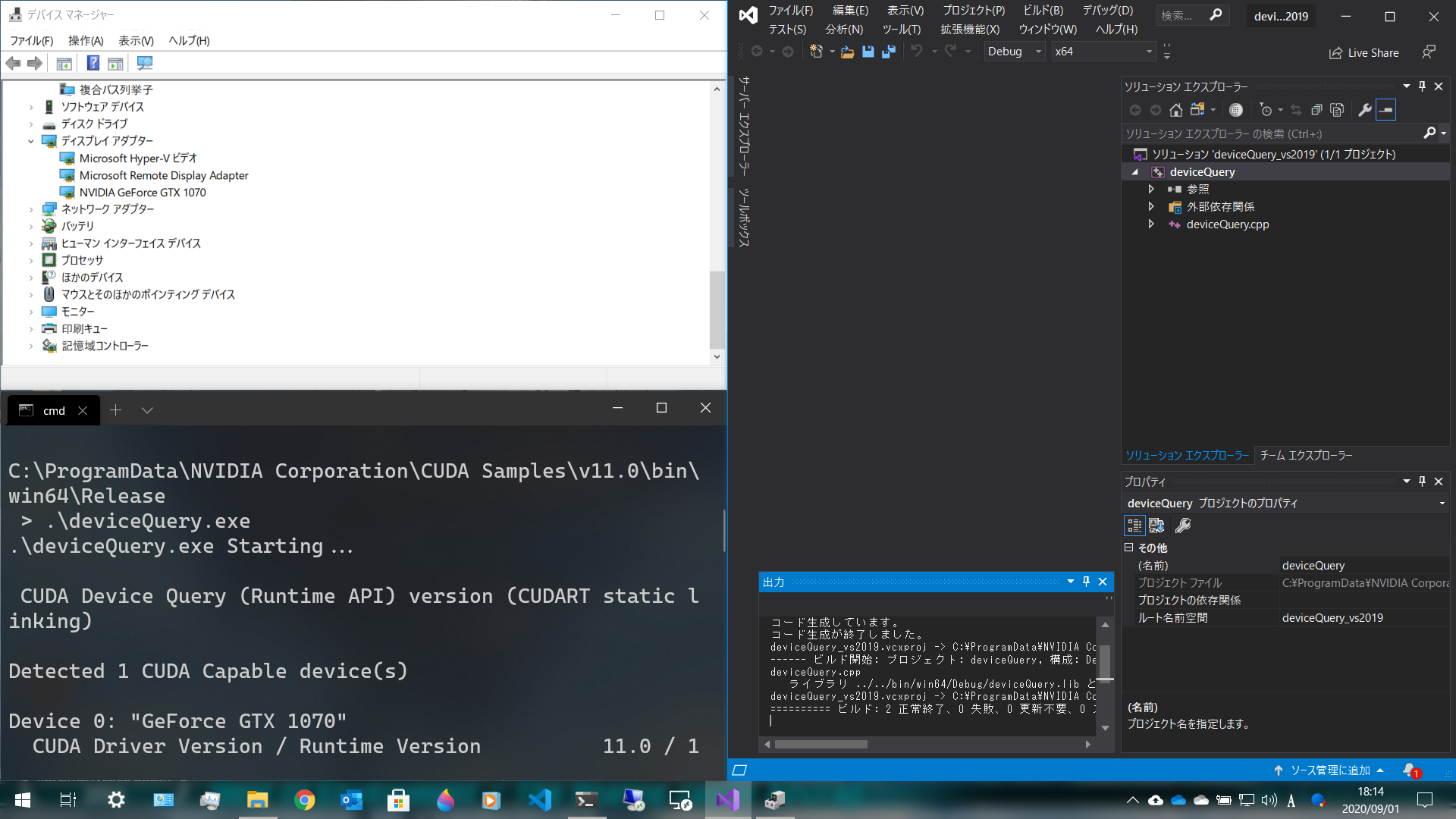The height and width of the screenshot is (819, 1456).
Task: Toggle the pin on the プロパティ panel
Action: (x=1422, y=481)
